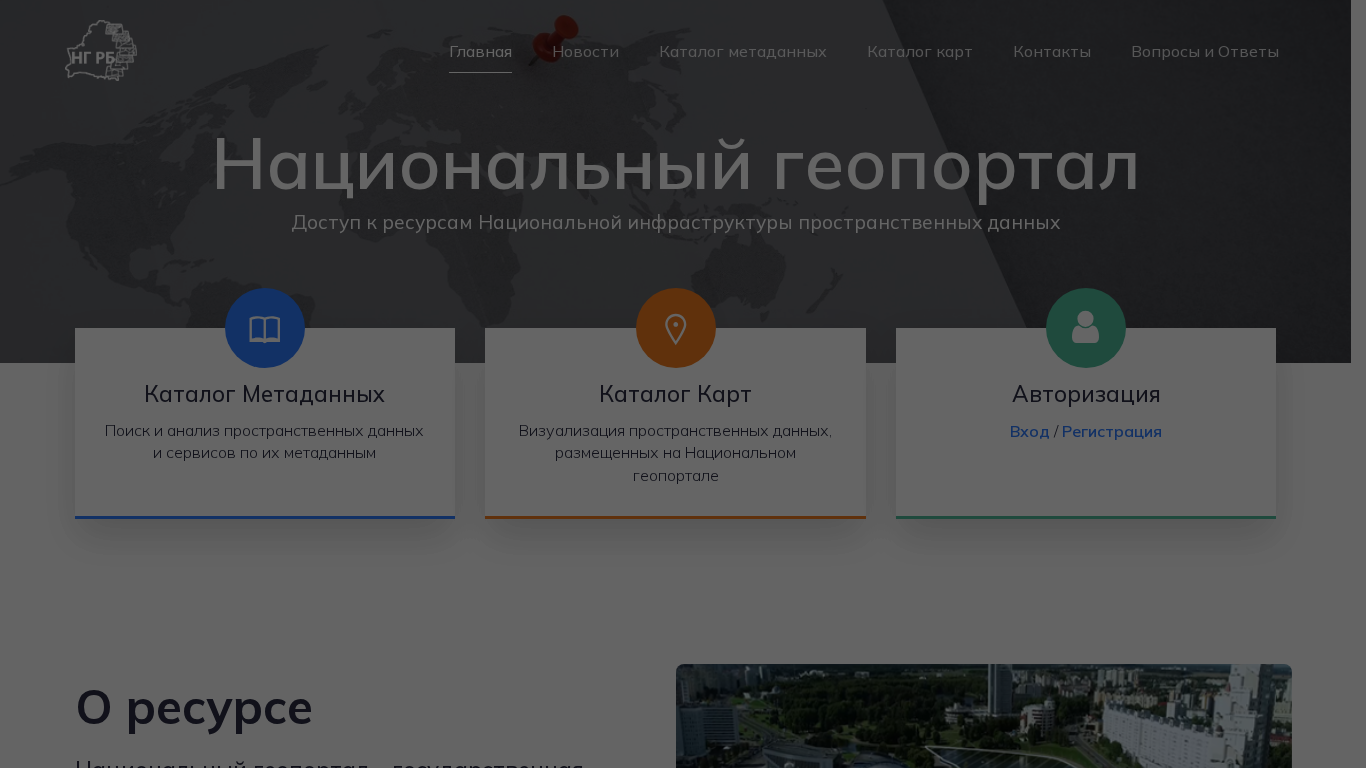
Task: Open the Каталог Метаданных card title
Action: (265, 394)
